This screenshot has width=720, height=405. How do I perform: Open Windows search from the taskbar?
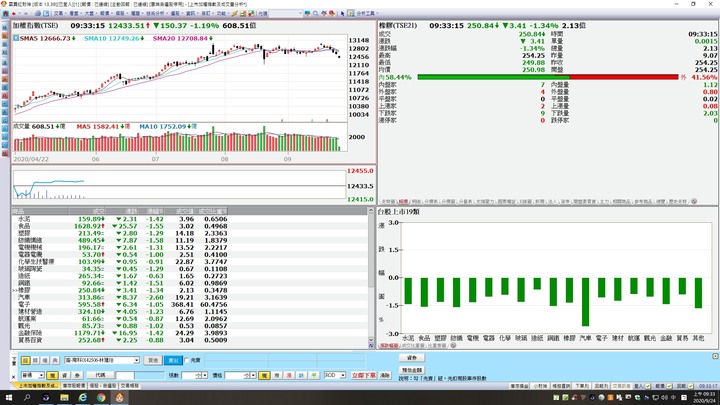(27, 398)
